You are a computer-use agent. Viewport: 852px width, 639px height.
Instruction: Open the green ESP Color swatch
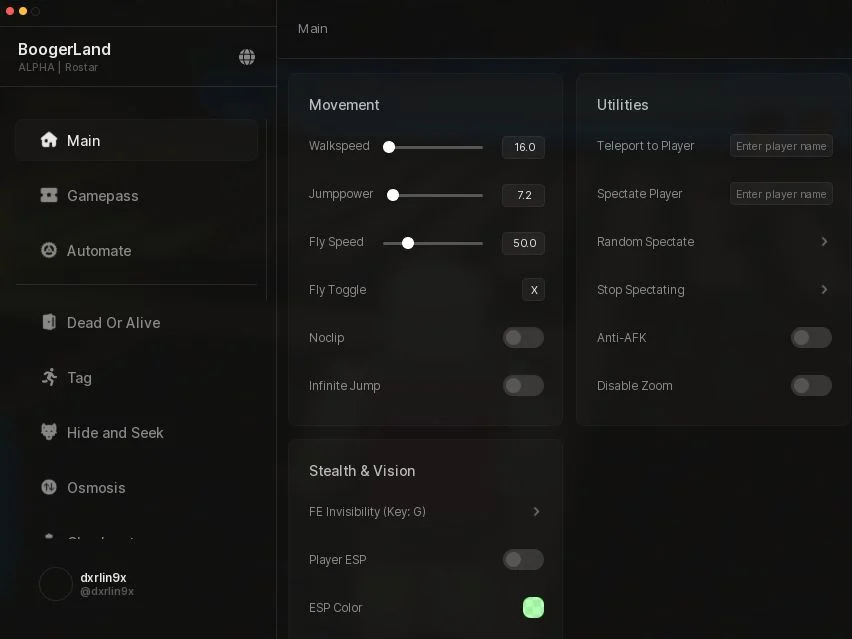click(533, 607)
